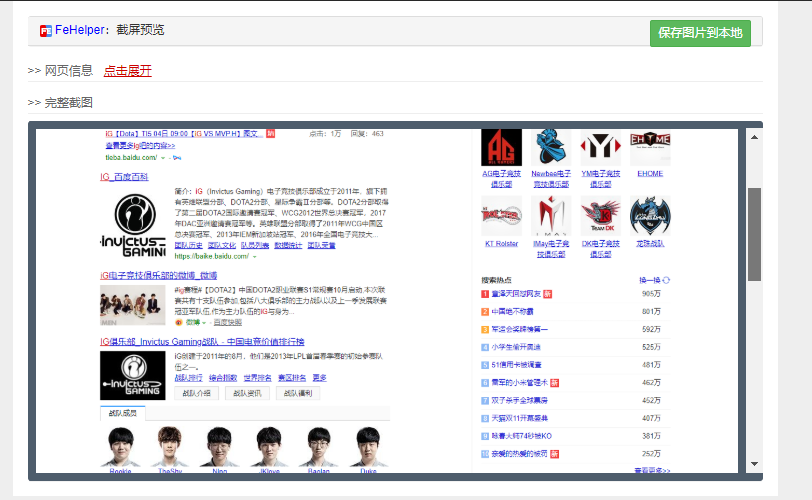The height and width of the screenshot is (500, 812).
Task: Expand page info via 点击展开 link
Action: tap(127, 71)
